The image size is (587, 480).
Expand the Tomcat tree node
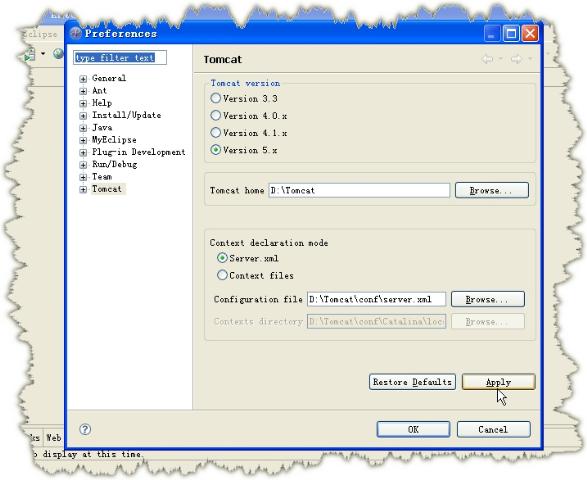[x=83, y=190]
